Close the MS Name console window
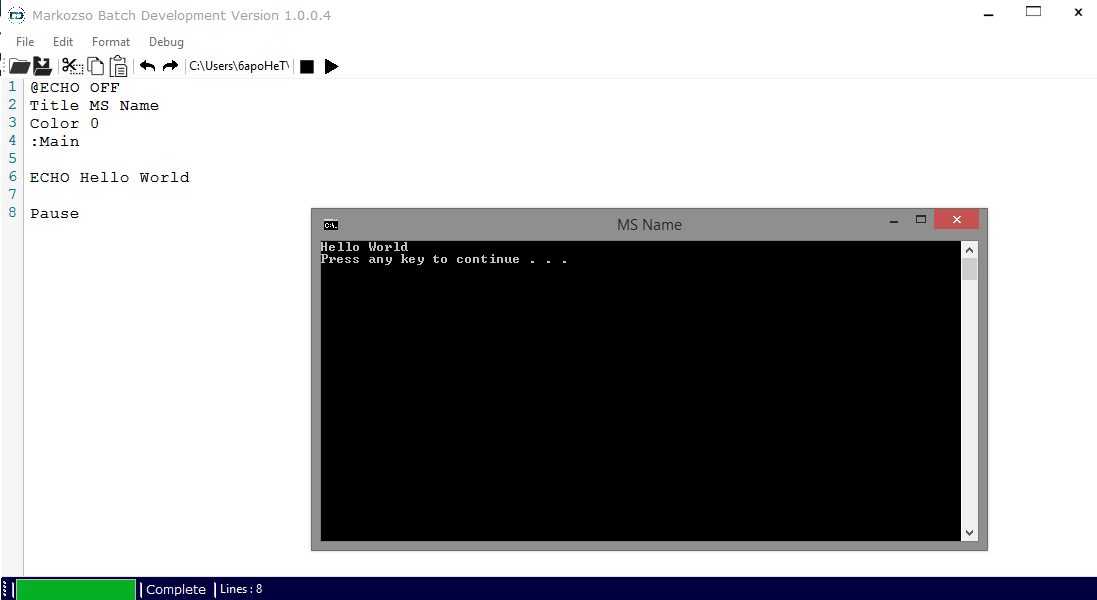 coord(956,220)
